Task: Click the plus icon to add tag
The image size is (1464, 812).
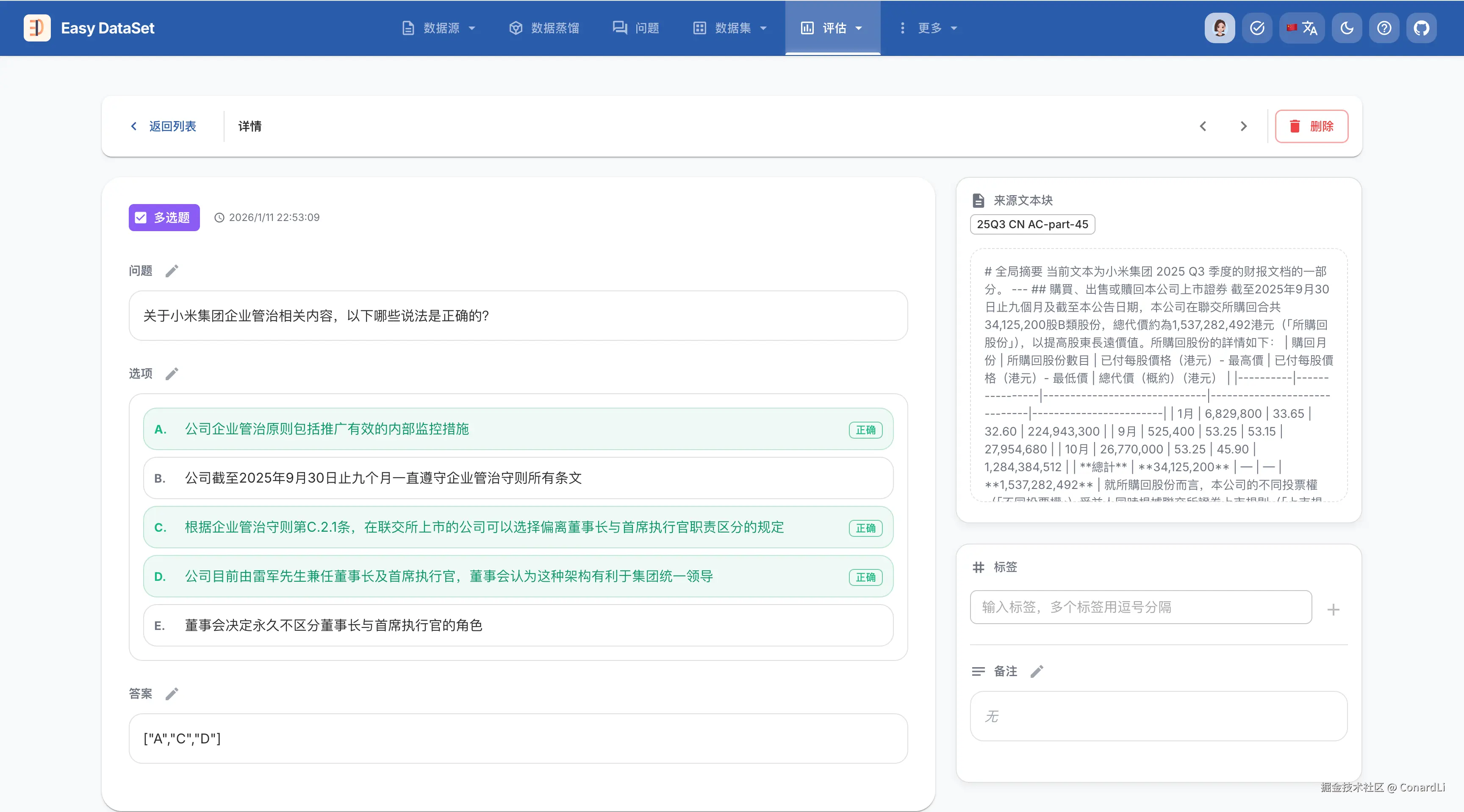Action: tap(1333, 610)
